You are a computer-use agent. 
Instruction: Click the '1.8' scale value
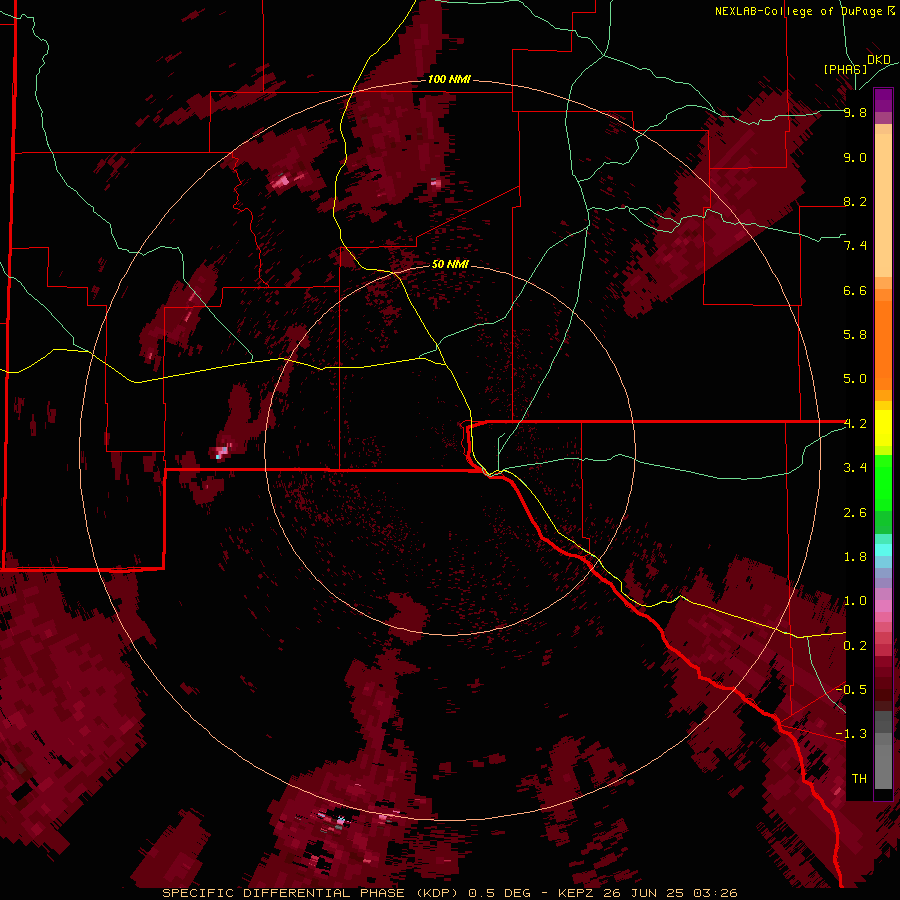[x=855, y=557]
